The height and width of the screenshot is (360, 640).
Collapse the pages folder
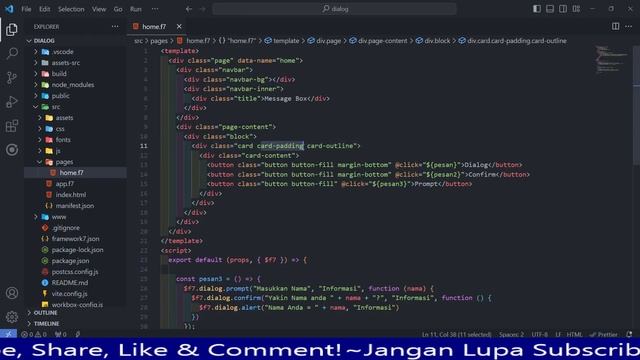75,162
